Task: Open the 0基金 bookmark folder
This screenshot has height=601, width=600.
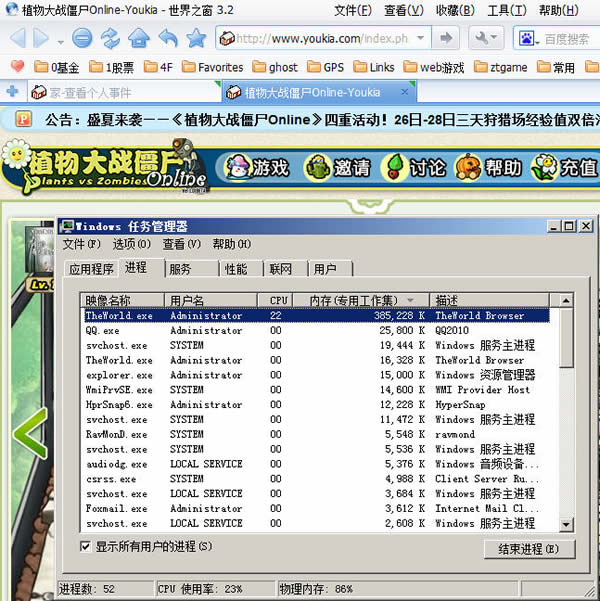Action: click(57, 67)
